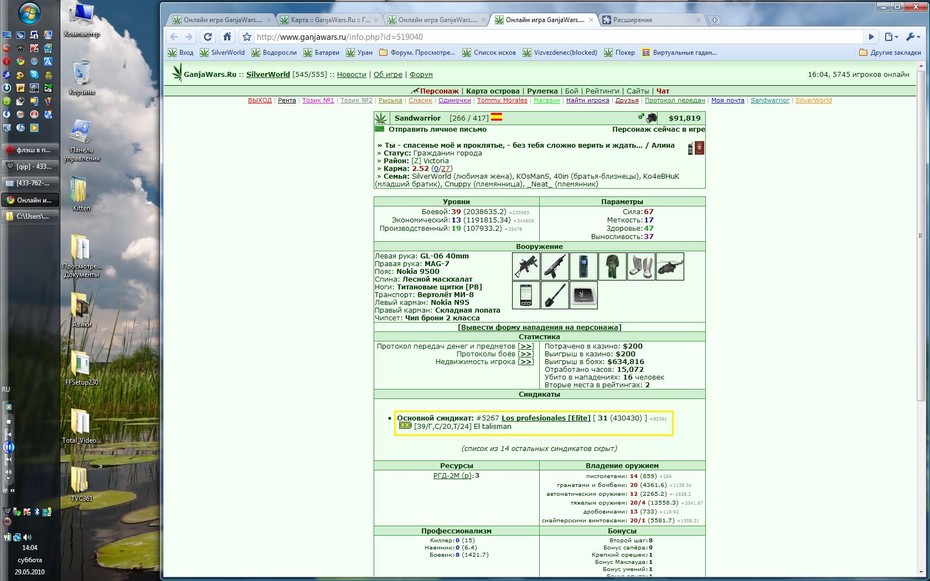Open the Рейтинги menu item

click(x=602, y=91)
